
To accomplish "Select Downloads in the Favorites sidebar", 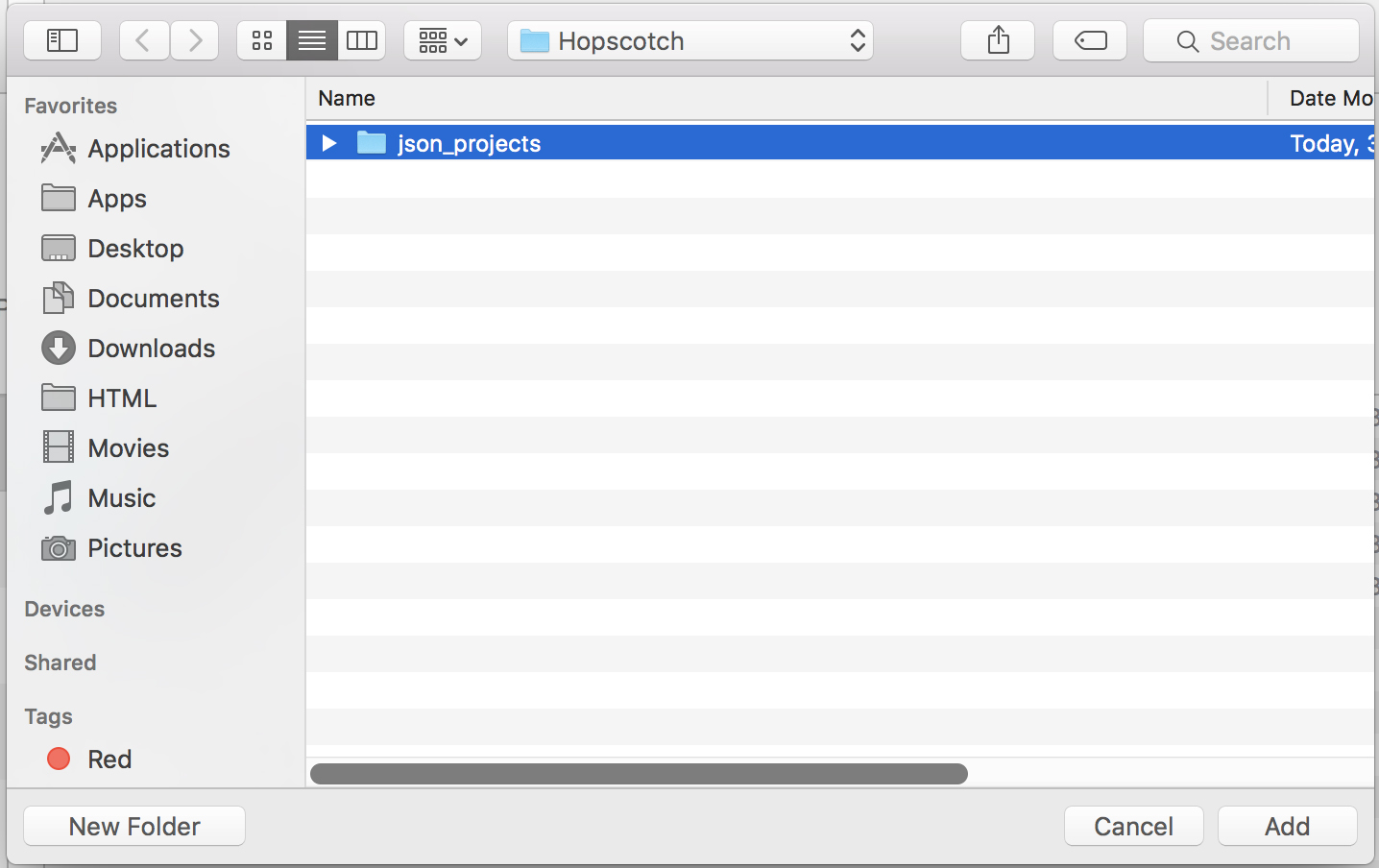I will coord(151,349).
